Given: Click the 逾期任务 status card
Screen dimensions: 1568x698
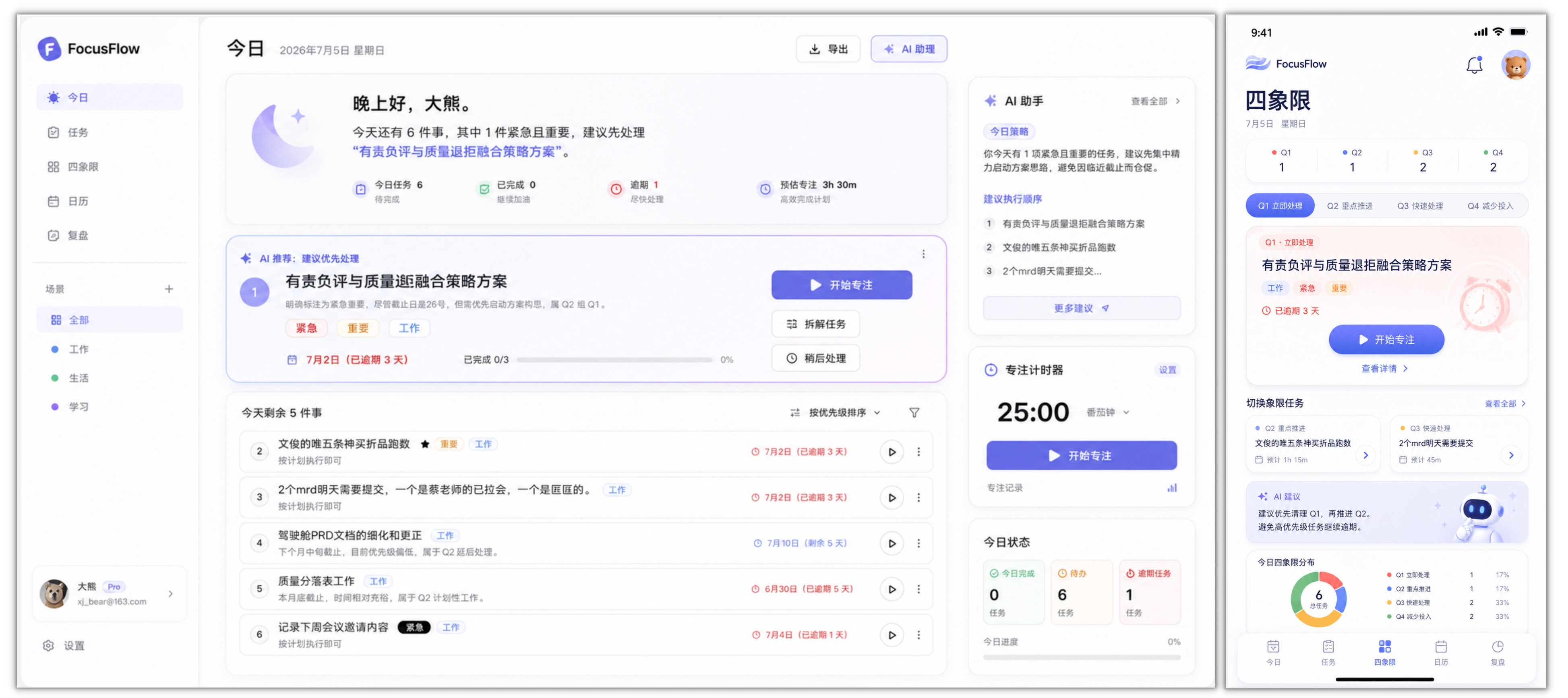Looking at the screenshot, I should click(x=1149, y=592).
